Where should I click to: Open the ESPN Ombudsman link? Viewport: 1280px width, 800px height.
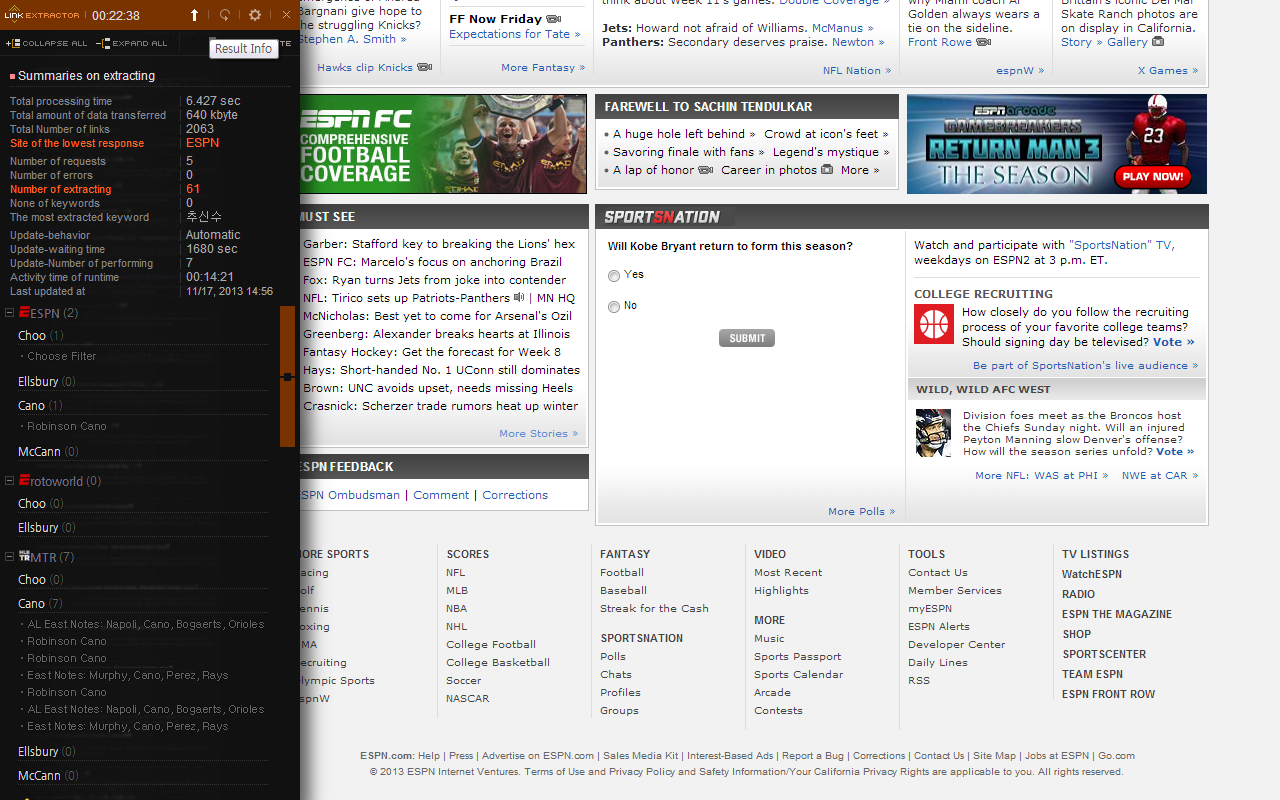[350, 495]
